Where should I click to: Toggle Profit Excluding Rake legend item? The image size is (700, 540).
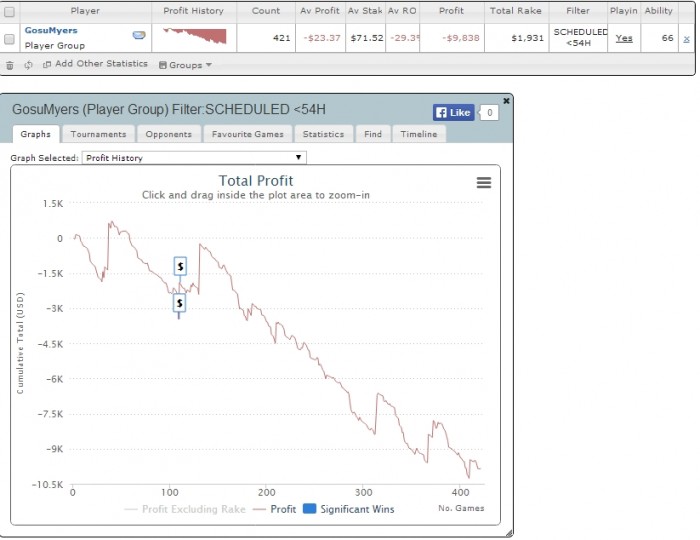click(185, 509)
